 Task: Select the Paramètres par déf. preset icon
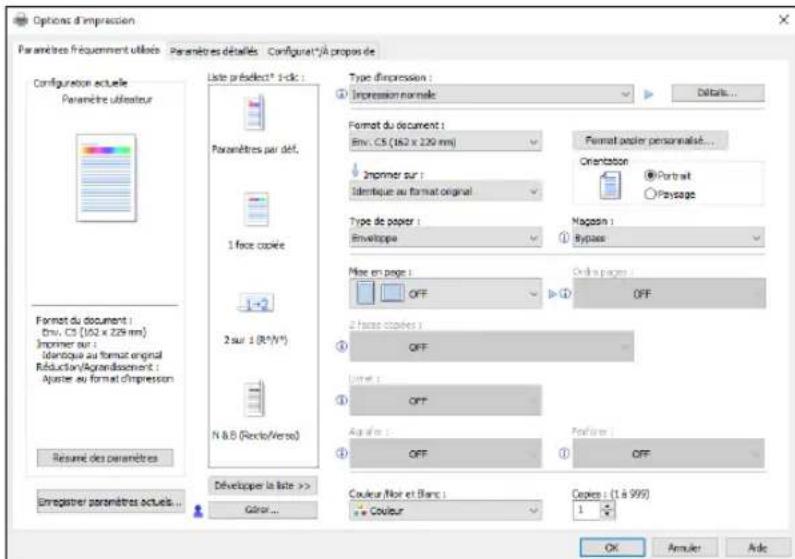(x=255, y=113)
